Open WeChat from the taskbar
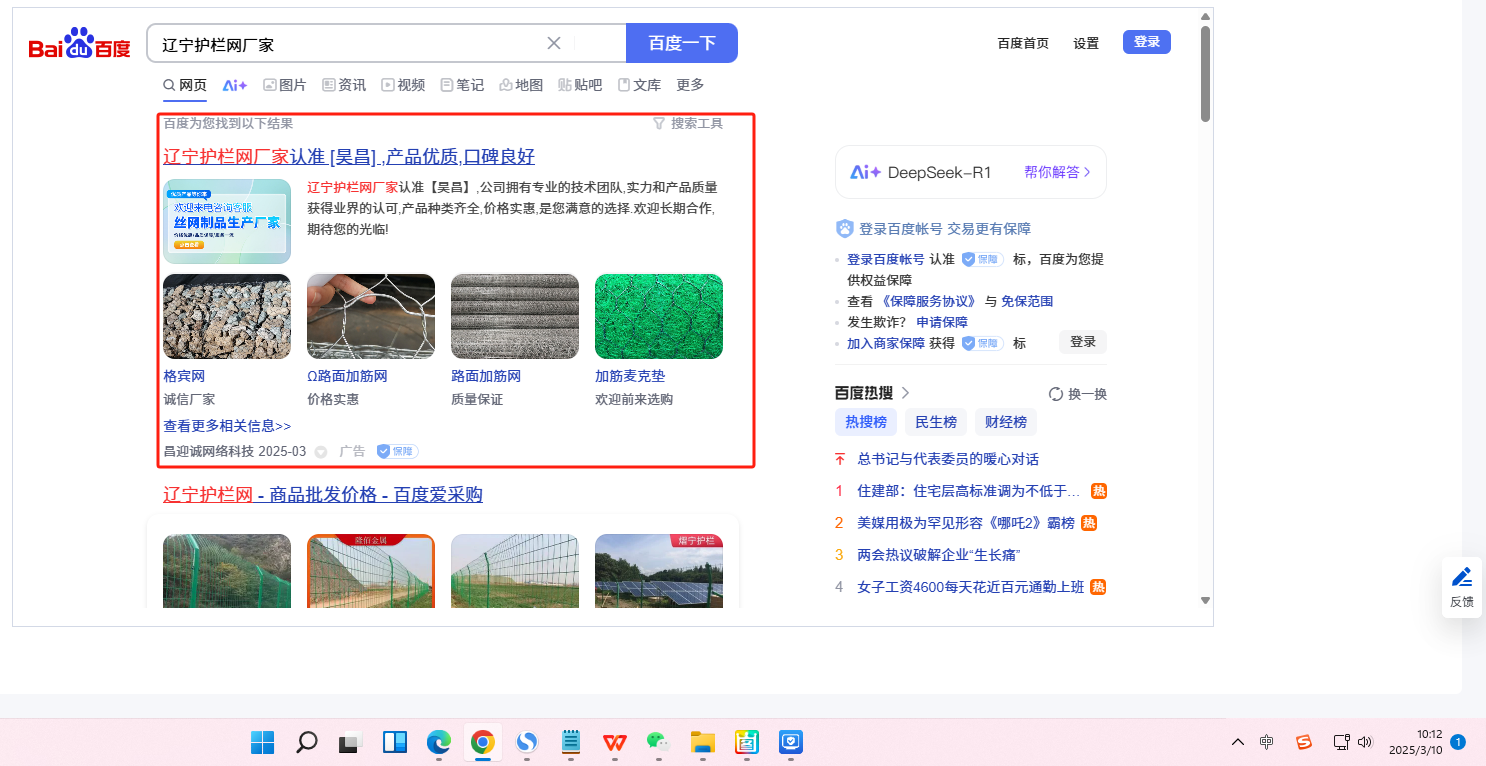 [x=657, y=742]
